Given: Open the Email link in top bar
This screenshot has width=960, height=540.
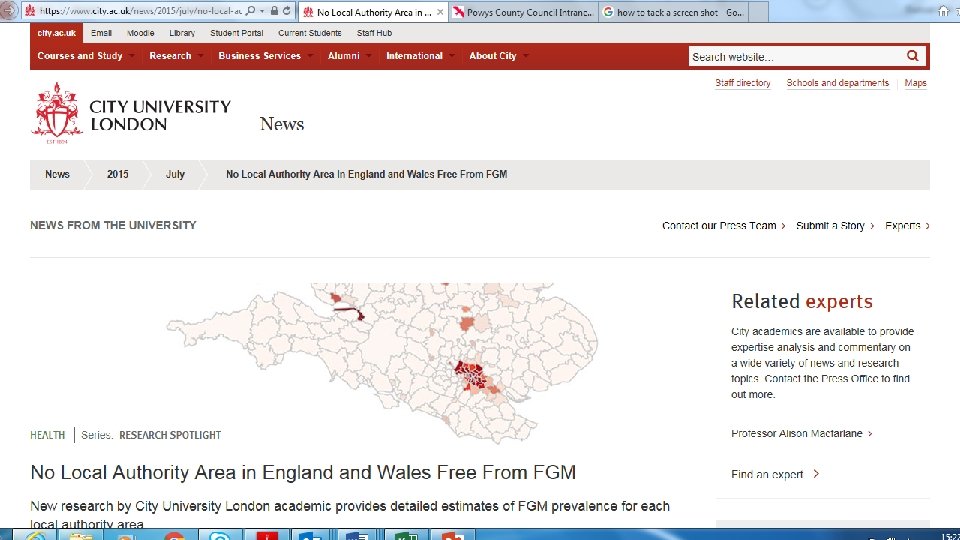Looking at the screenshot, I should (101, 33).
